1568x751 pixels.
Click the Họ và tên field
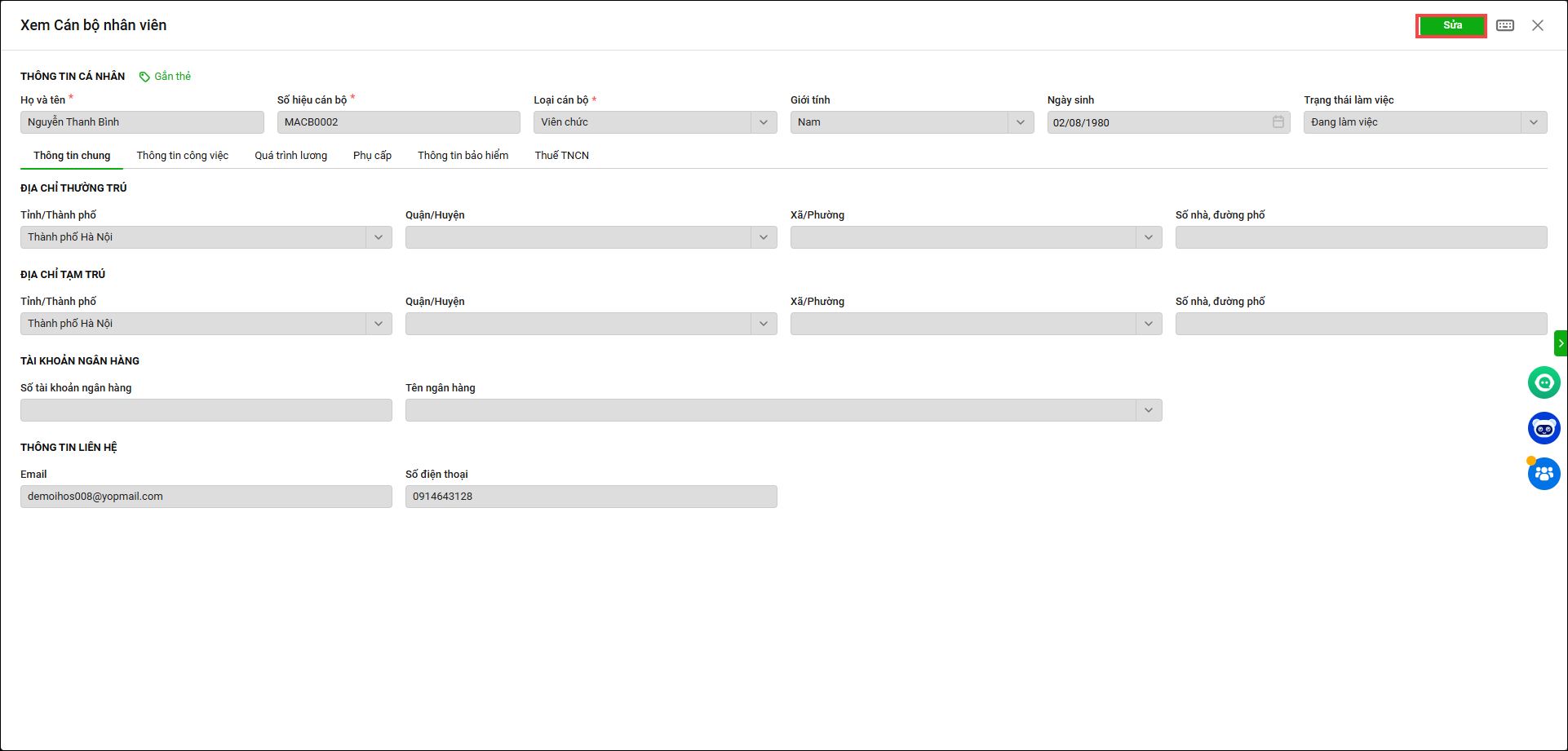[142, 122]
